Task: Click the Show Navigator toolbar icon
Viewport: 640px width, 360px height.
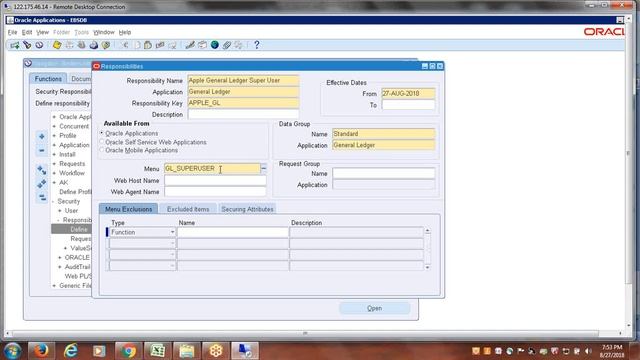Action: coord(39,45)
